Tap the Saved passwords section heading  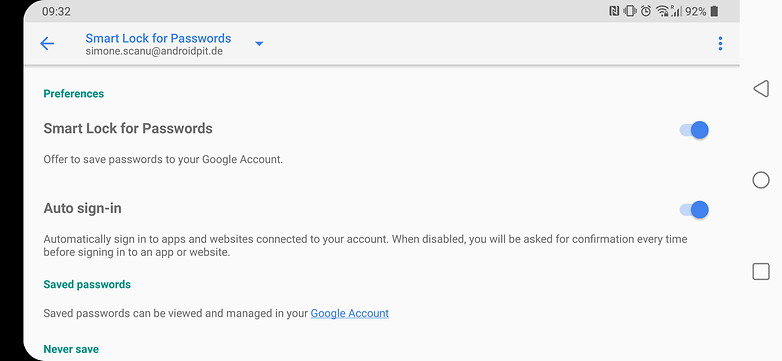click(87, 285)
